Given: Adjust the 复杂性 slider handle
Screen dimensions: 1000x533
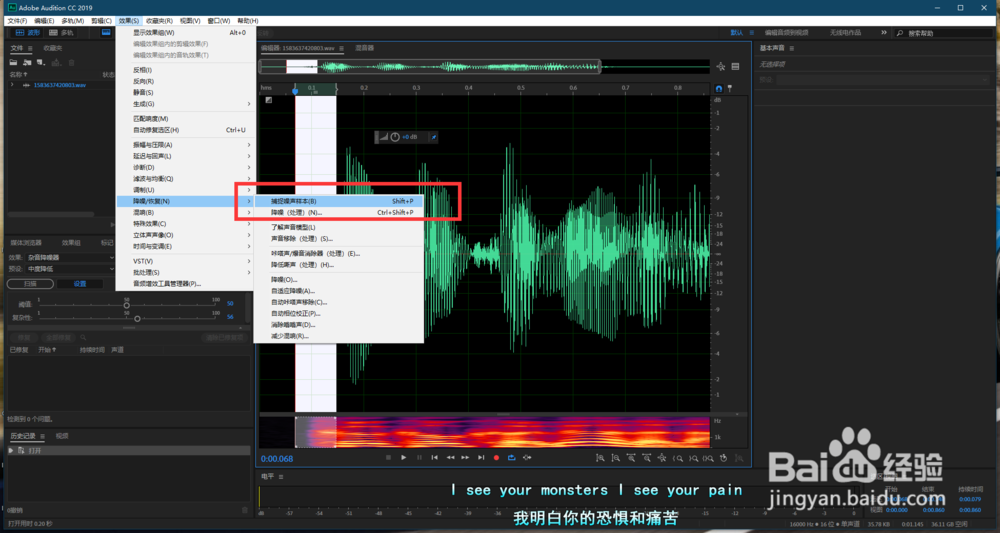Looking at the screenshot, I should 137,318.
